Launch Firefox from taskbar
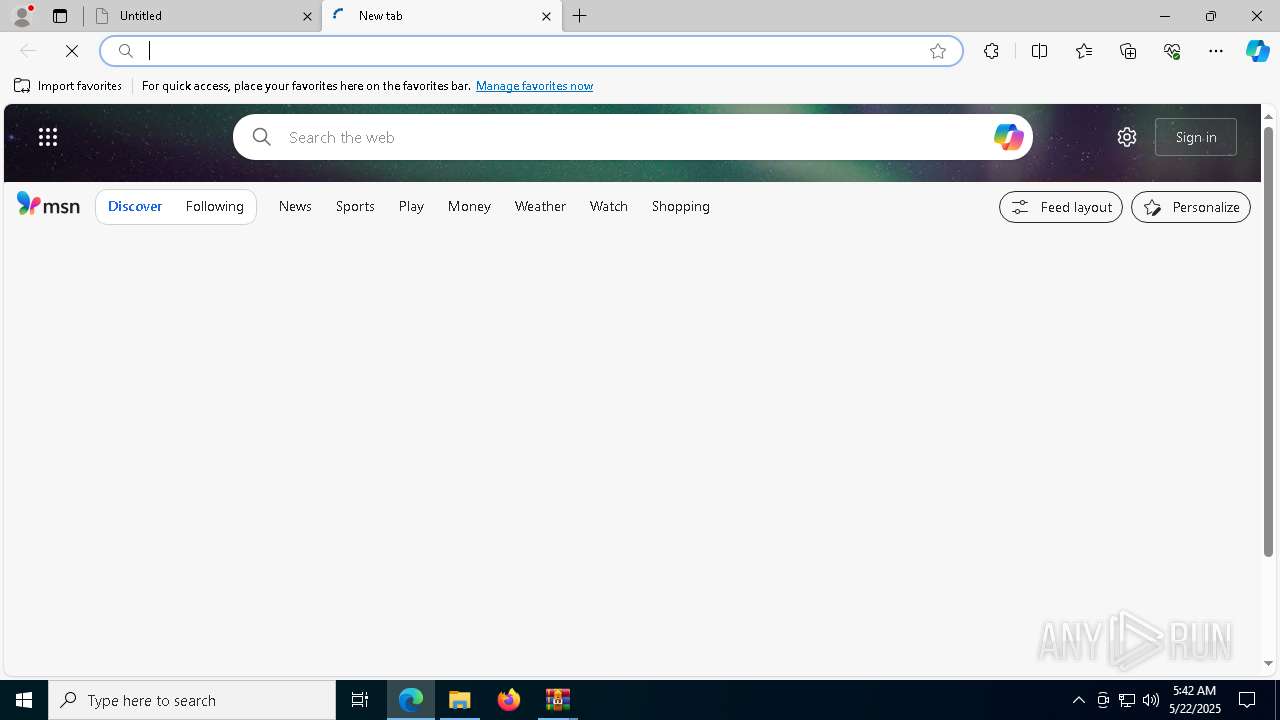This screenshot has width=1280, height=720. pyautogui.click(x=509, y=700)
